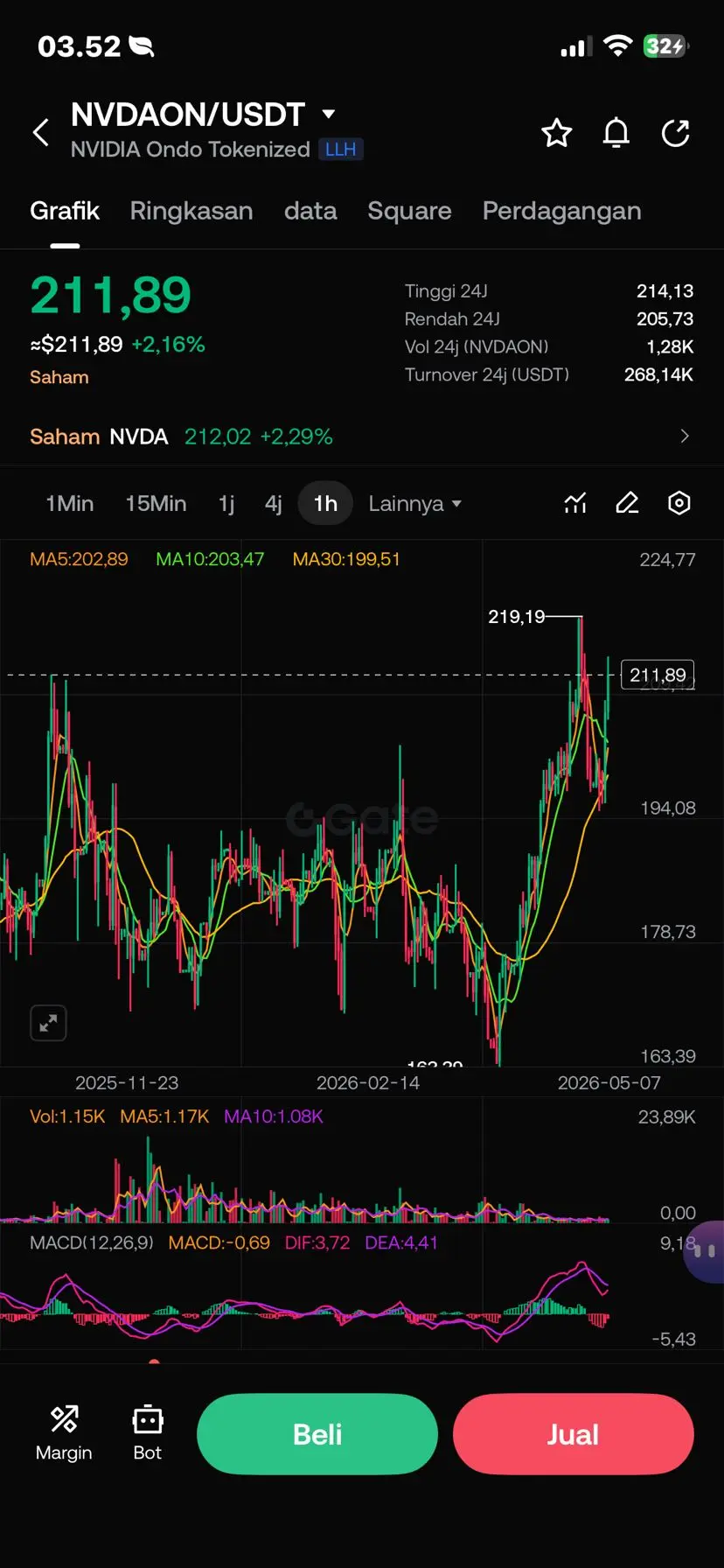Tap the battery indicator in status bar
Viewport: 724px width, 1568px height.
pyautogui.click(x=665, y=46)
